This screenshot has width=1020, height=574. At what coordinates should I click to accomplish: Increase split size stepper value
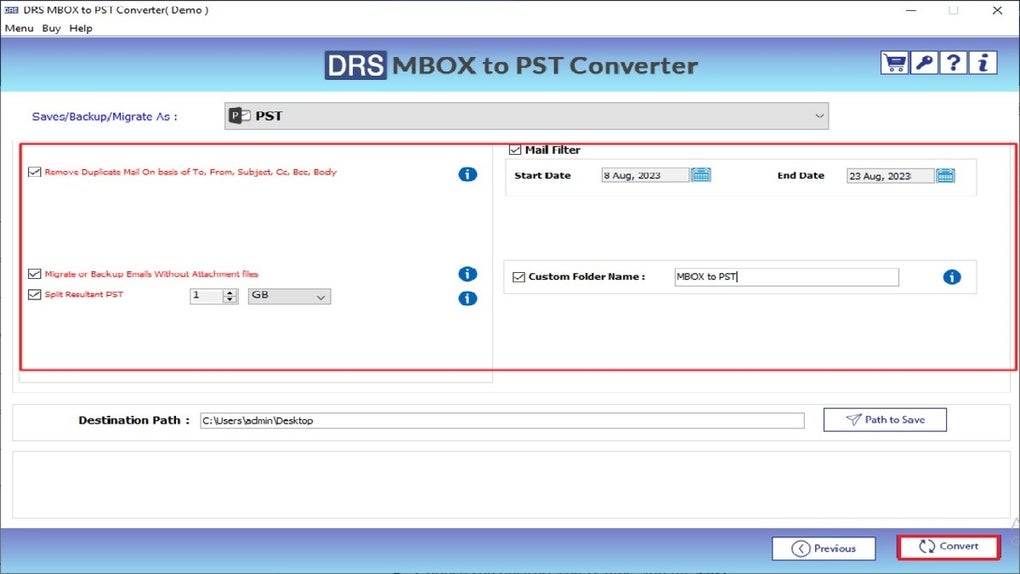[x=230, y=292]
